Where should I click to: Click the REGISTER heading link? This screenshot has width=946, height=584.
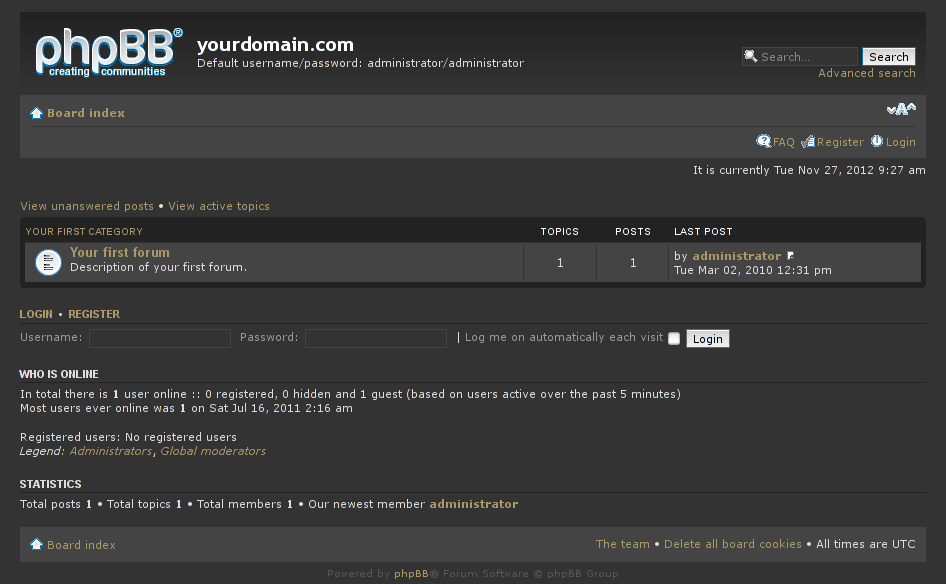click(x=94, y=314)
